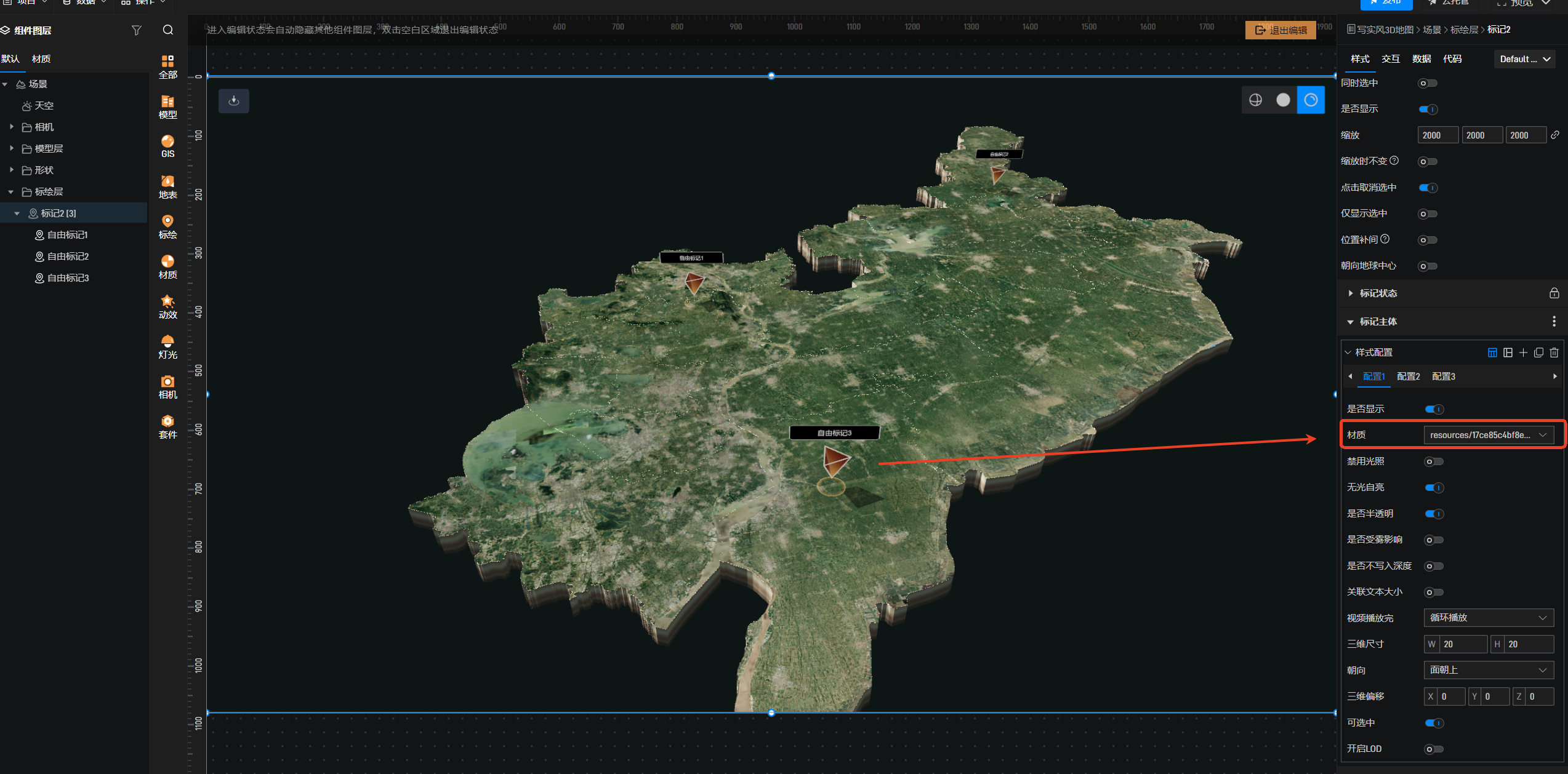Expand the 标记状态 section

pyautogui.click(x=1378, y=293)
